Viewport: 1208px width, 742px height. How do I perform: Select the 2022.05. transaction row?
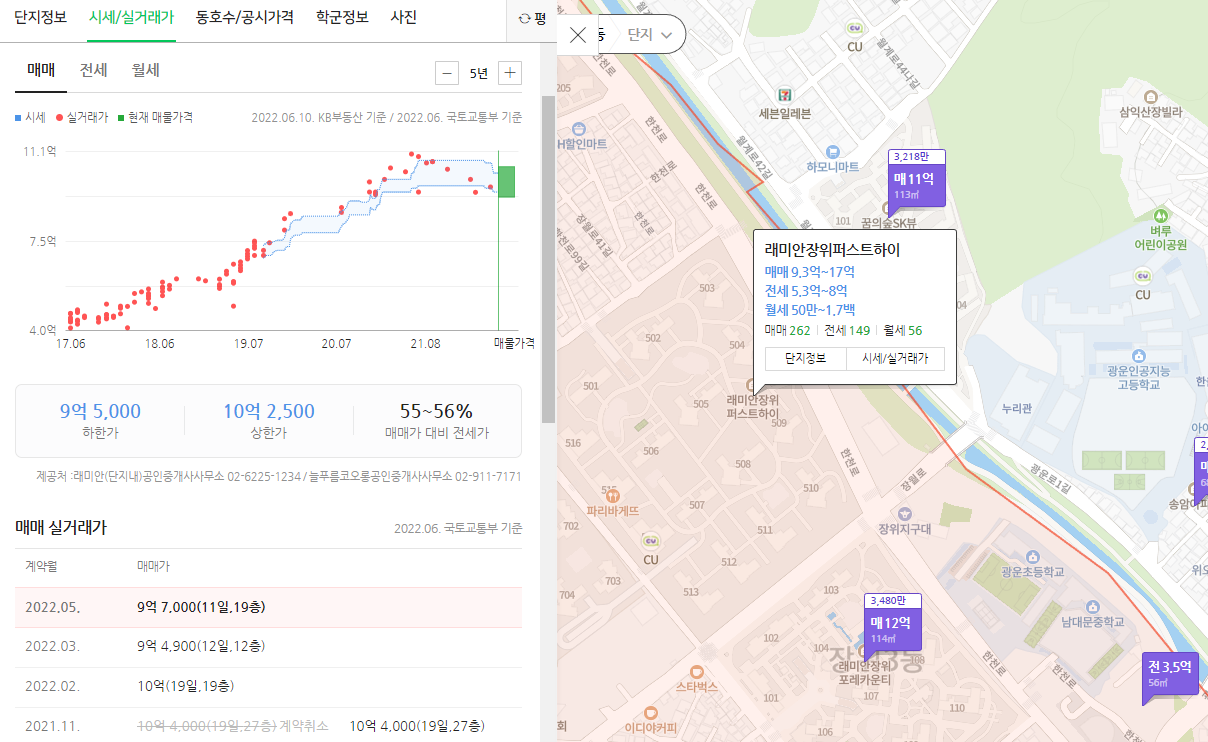coord(268,607)
